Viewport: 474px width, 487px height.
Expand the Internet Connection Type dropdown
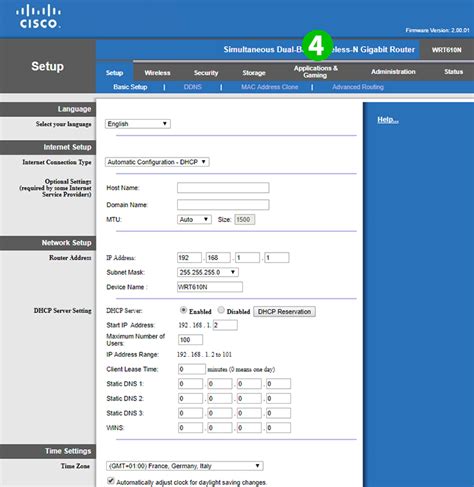(157, 162)
